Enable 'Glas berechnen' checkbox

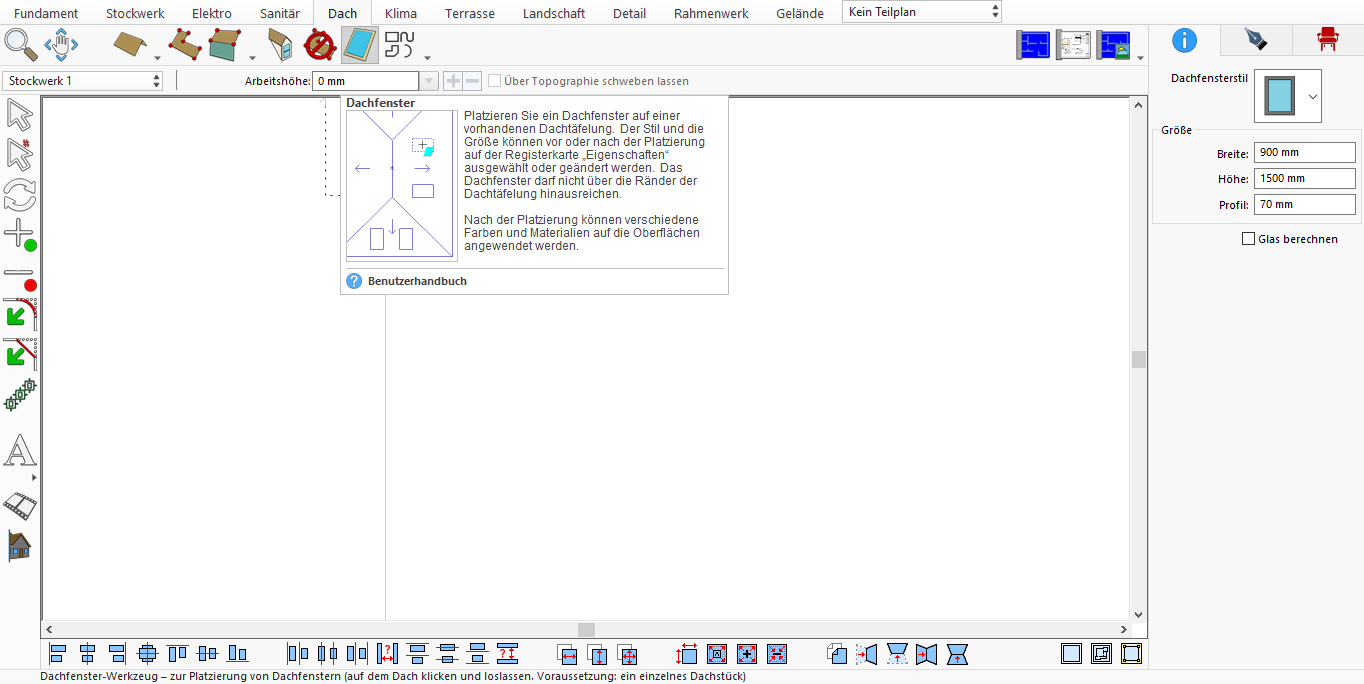pyautogui.click(x=1248, y=239)
